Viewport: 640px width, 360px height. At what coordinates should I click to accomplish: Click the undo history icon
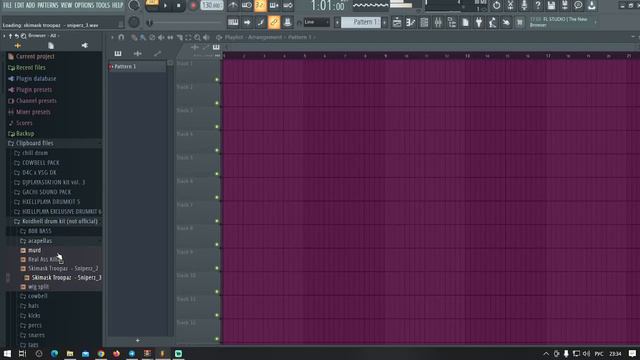(496, 5)
